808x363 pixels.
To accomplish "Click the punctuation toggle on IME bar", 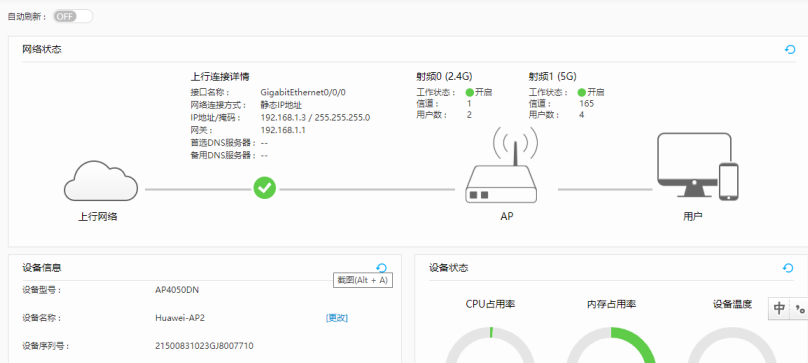I will click(799, 308).
